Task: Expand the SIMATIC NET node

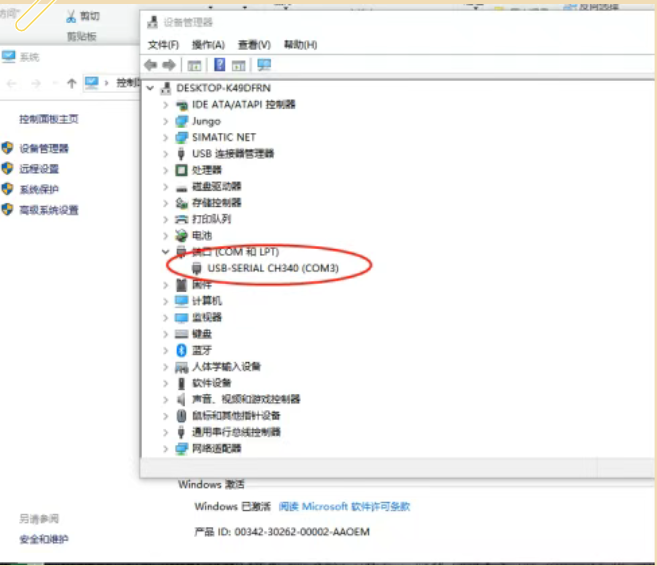Action: tap(166, 137)
